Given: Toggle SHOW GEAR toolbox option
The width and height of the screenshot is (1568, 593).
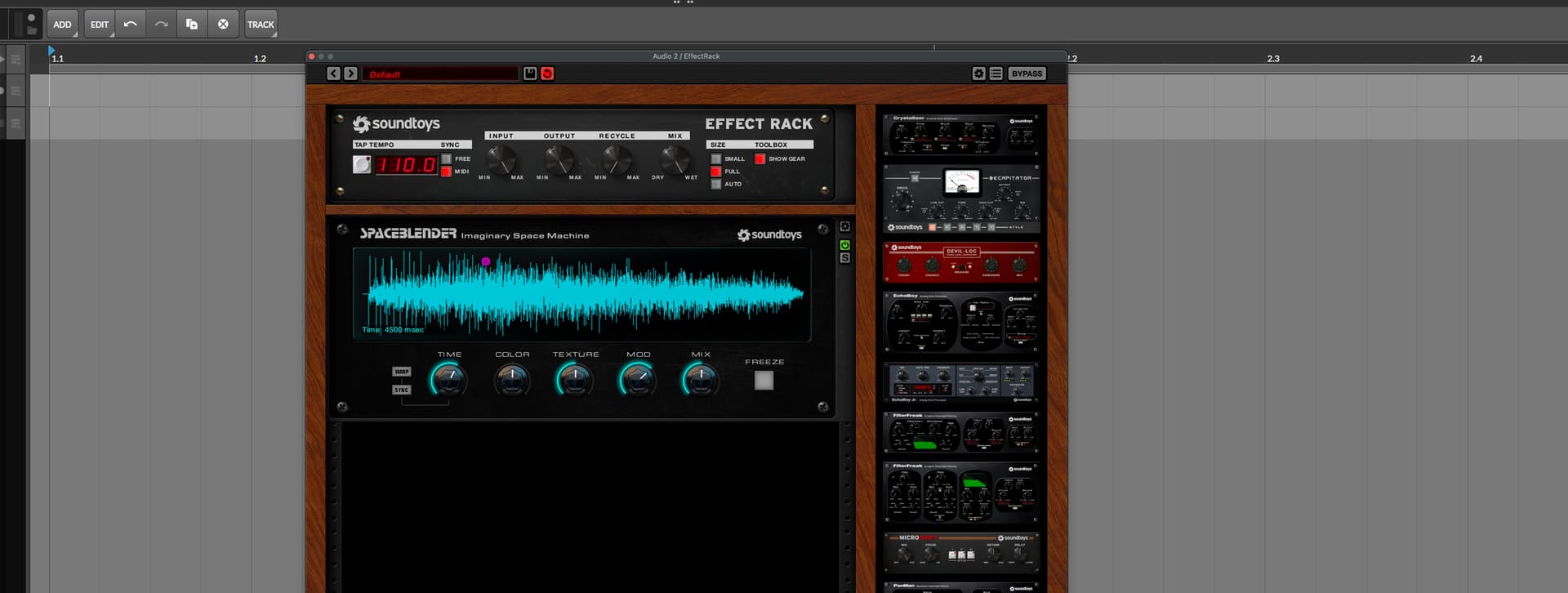Looking at the screenshot, I should click(x=759, y=159).
